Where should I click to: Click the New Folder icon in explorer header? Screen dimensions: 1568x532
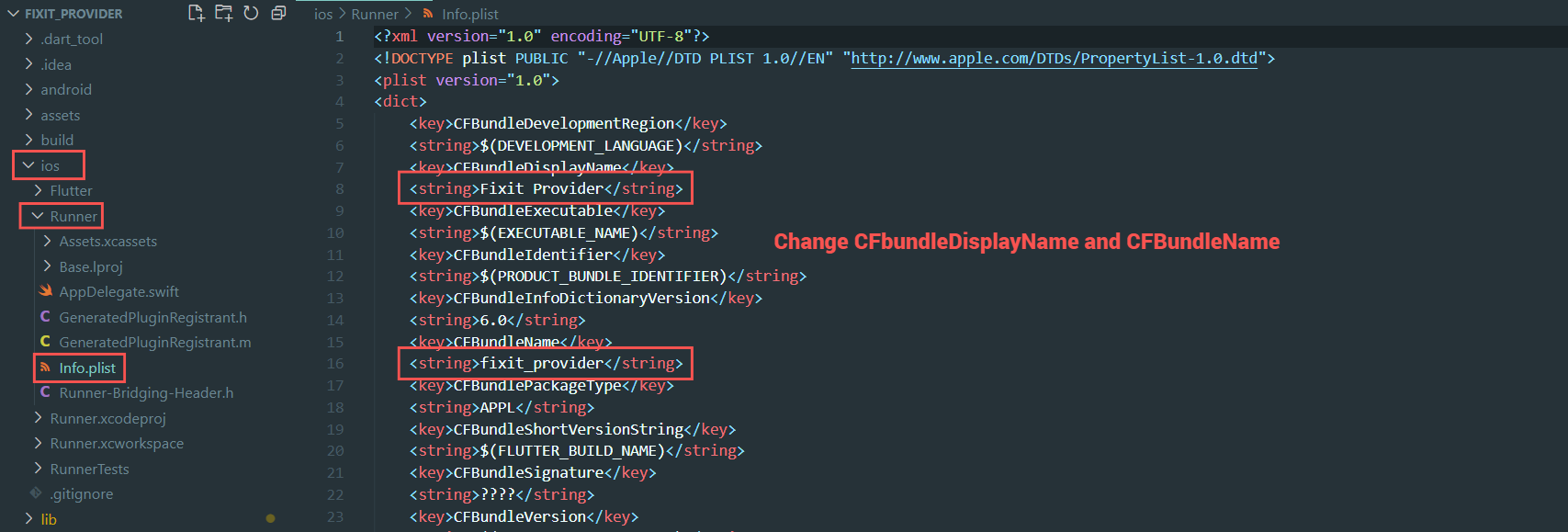223,13
